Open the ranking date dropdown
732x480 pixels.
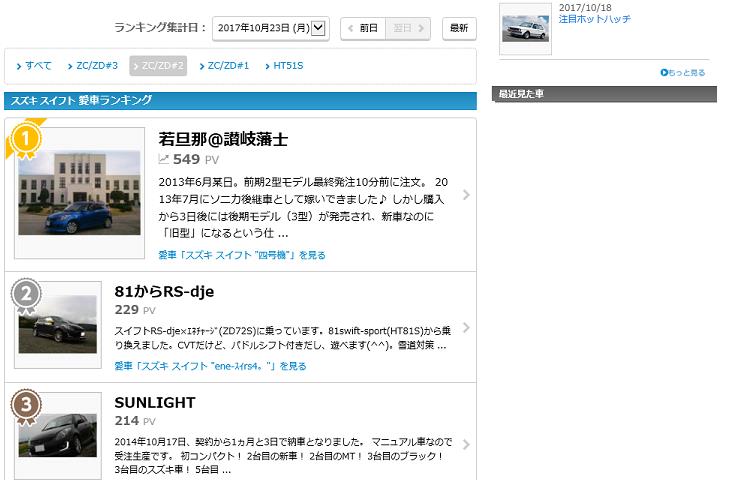[x=271, y=28]
